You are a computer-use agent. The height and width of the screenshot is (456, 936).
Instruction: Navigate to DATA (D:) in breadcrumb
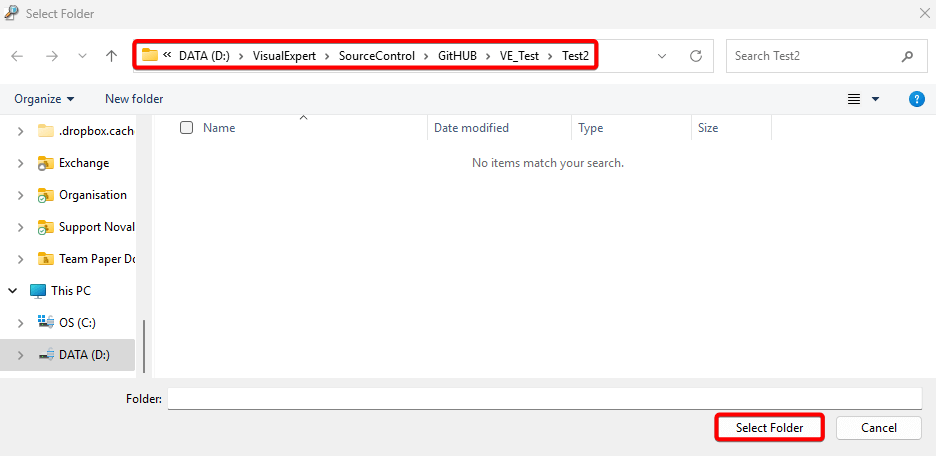(205, 56)
